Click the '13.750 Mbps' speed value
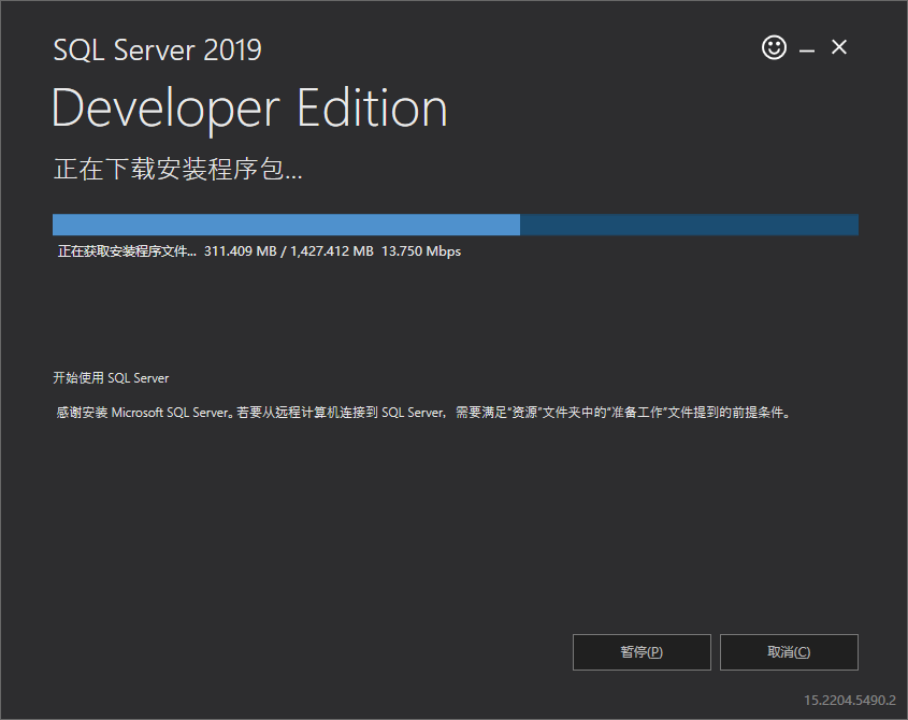This screenshot has width=908, height=720. 421,251
